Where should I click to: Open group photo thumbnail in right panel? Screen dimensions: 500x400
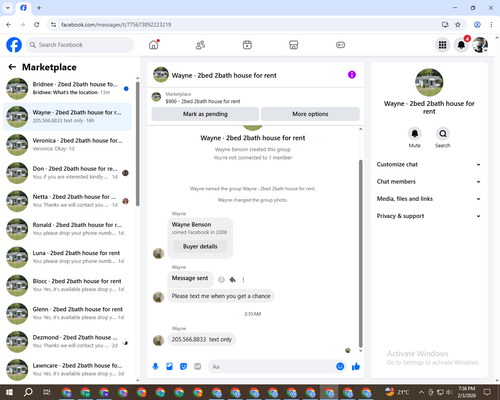(x=429, y=82)
